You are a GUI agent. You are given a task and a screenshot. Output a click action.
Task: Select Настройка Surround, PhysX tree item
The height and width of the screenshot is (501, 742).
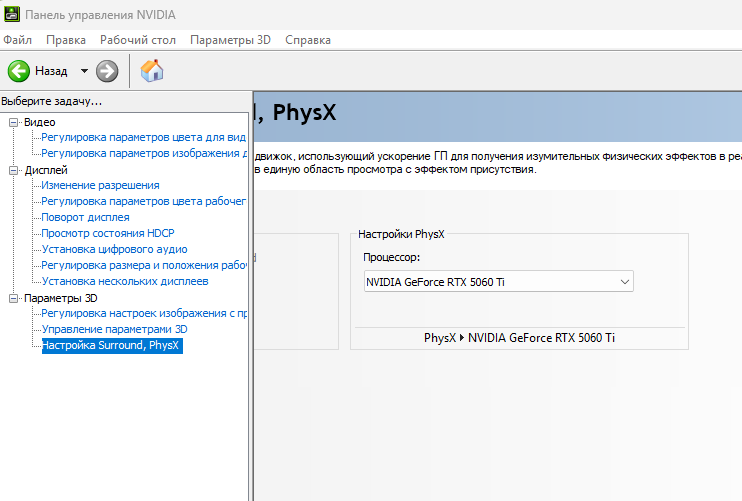112,345
